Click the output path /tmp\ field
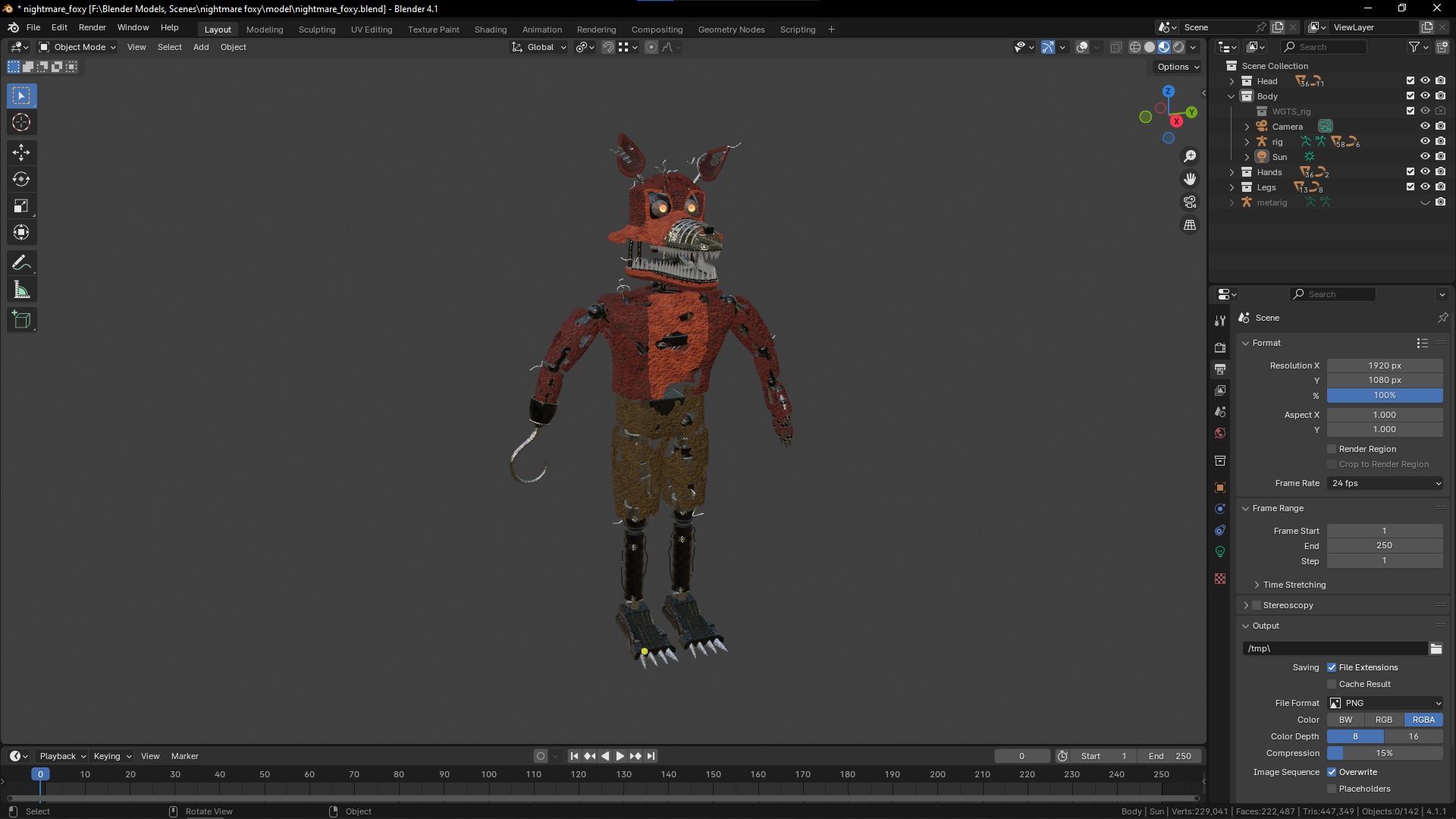 (x=1335, y=648)
